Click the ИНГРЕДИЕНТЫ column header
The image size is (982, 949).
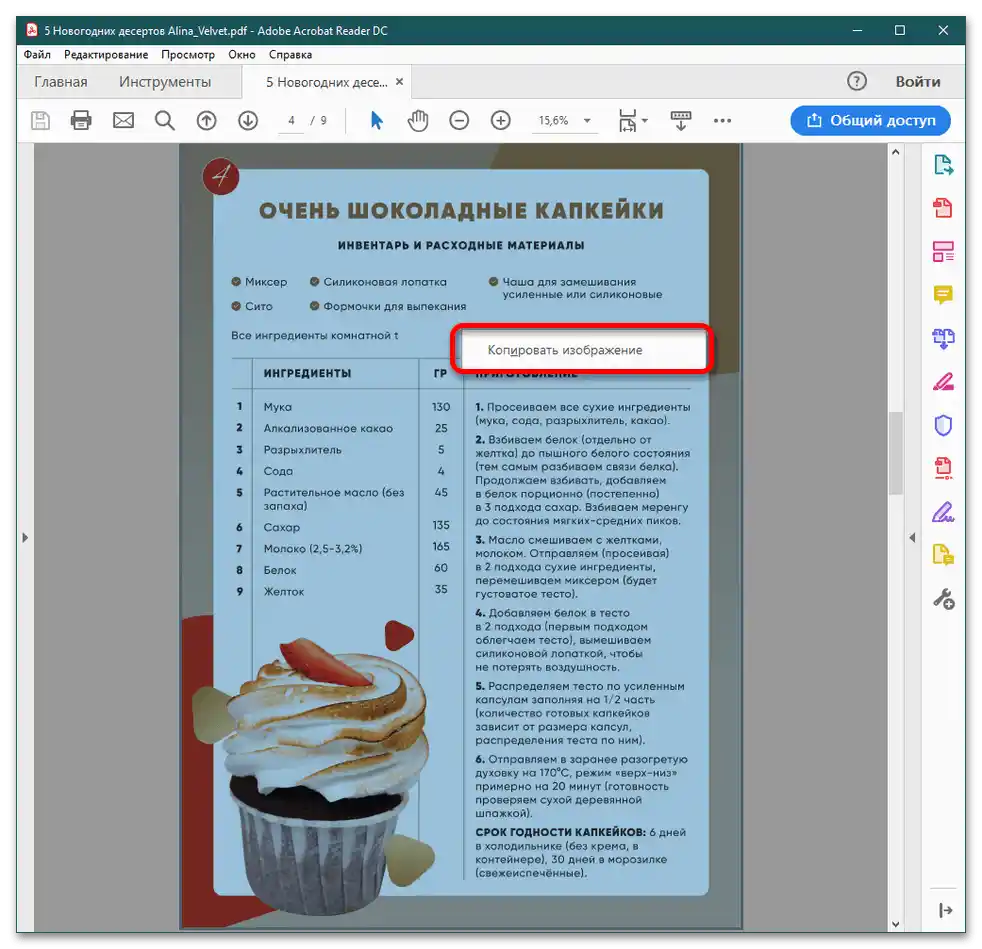(307, 373)
